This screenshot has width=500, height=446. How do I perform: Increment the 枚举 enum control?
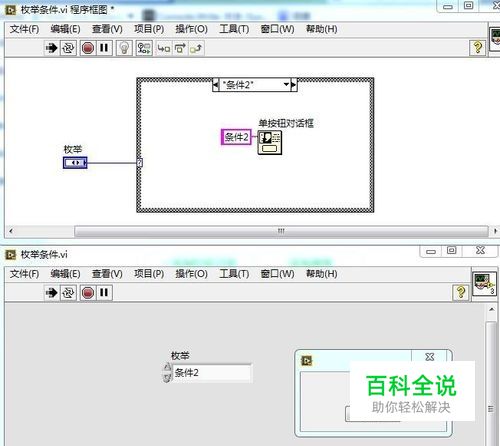[x=167, y=368]
